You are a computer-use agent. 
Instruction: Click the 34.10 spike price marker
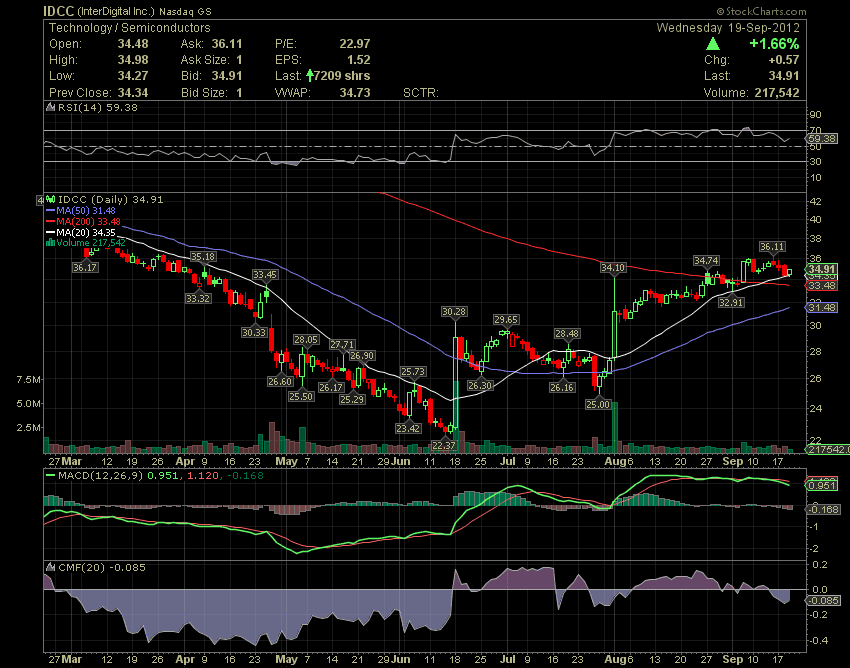point(613,267)
